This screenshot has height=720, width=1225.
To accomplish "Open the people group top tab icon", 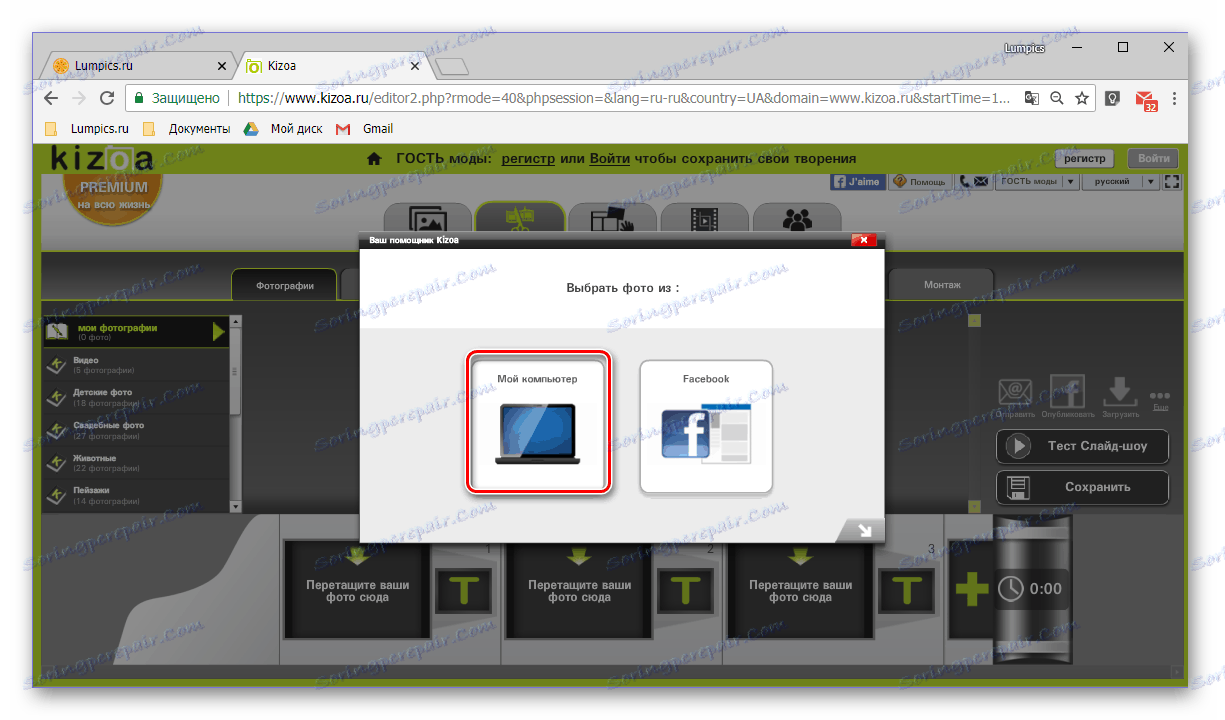I will click(797, 218).
